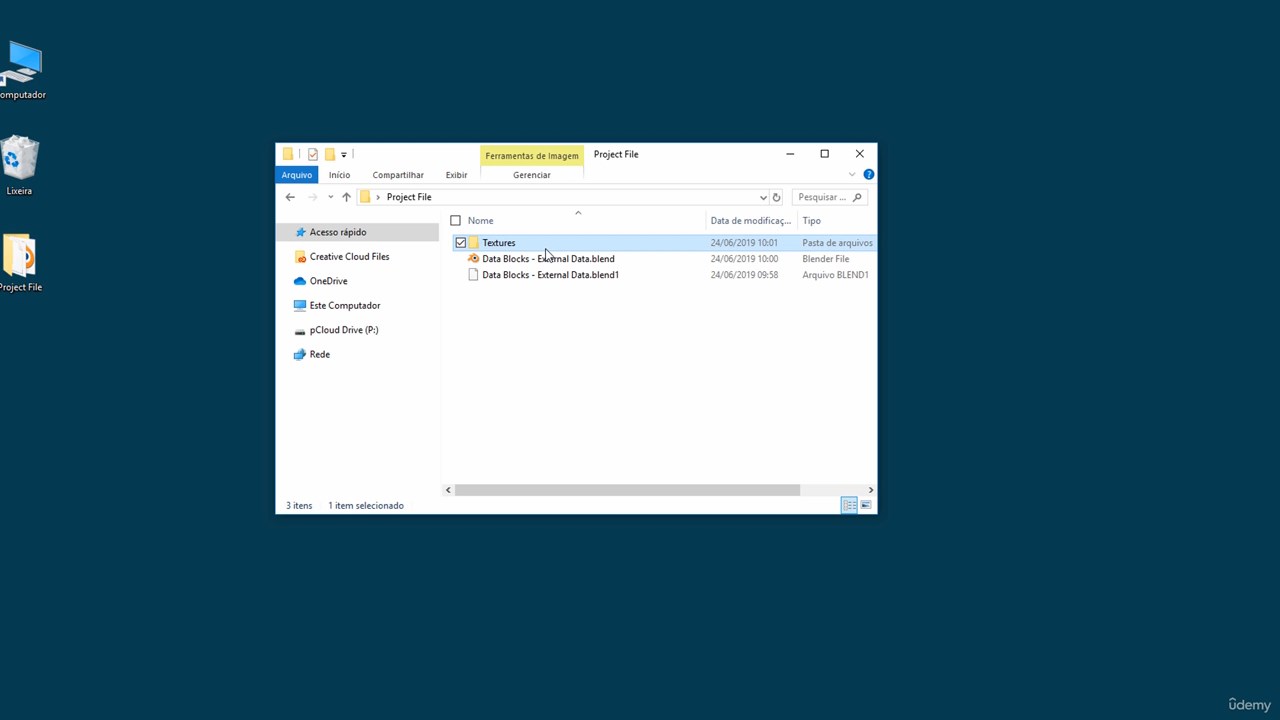
Task: Select Data Blocks - External Data.blend1 file
Action: coord(550,275)
